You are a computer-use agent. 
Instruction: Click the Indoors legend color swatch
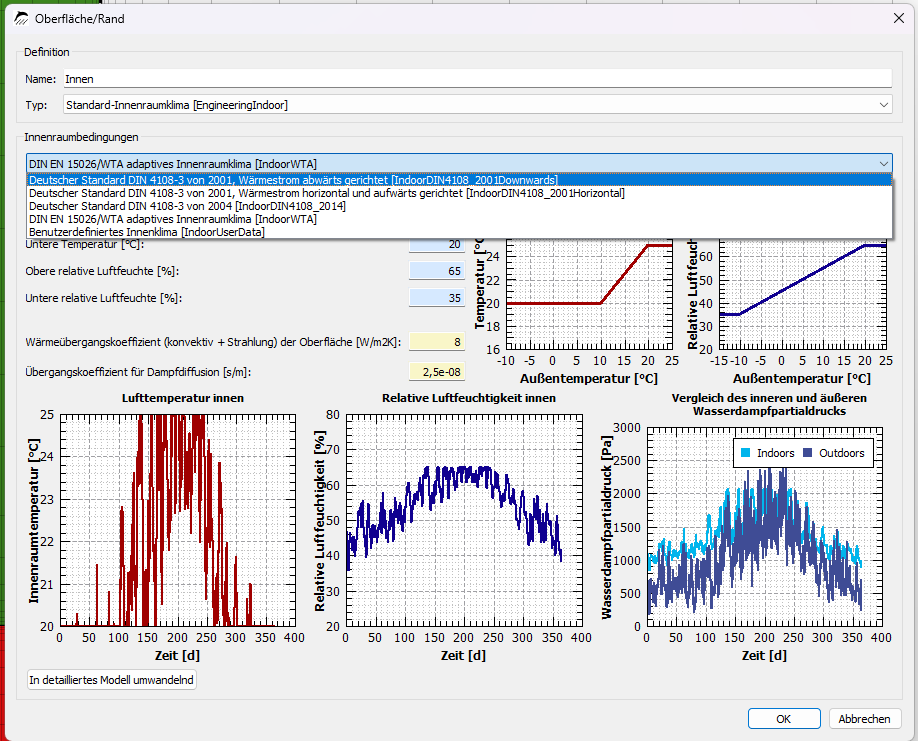[x=746, y=453]
